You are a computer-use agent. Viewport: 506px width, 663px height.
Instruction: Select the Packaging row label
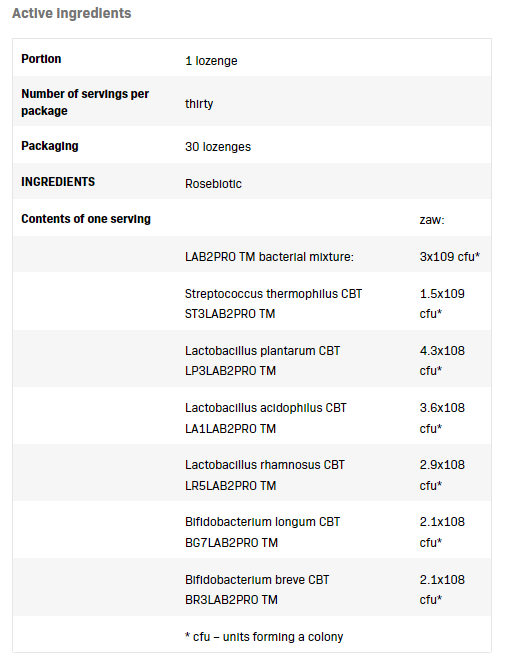coord(49,146)
